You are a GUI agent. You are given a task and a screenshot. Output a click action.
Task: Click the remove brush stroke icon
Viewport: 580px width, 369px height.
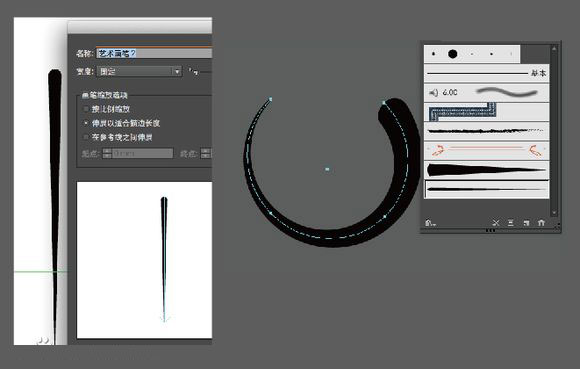tap(496, 223)
